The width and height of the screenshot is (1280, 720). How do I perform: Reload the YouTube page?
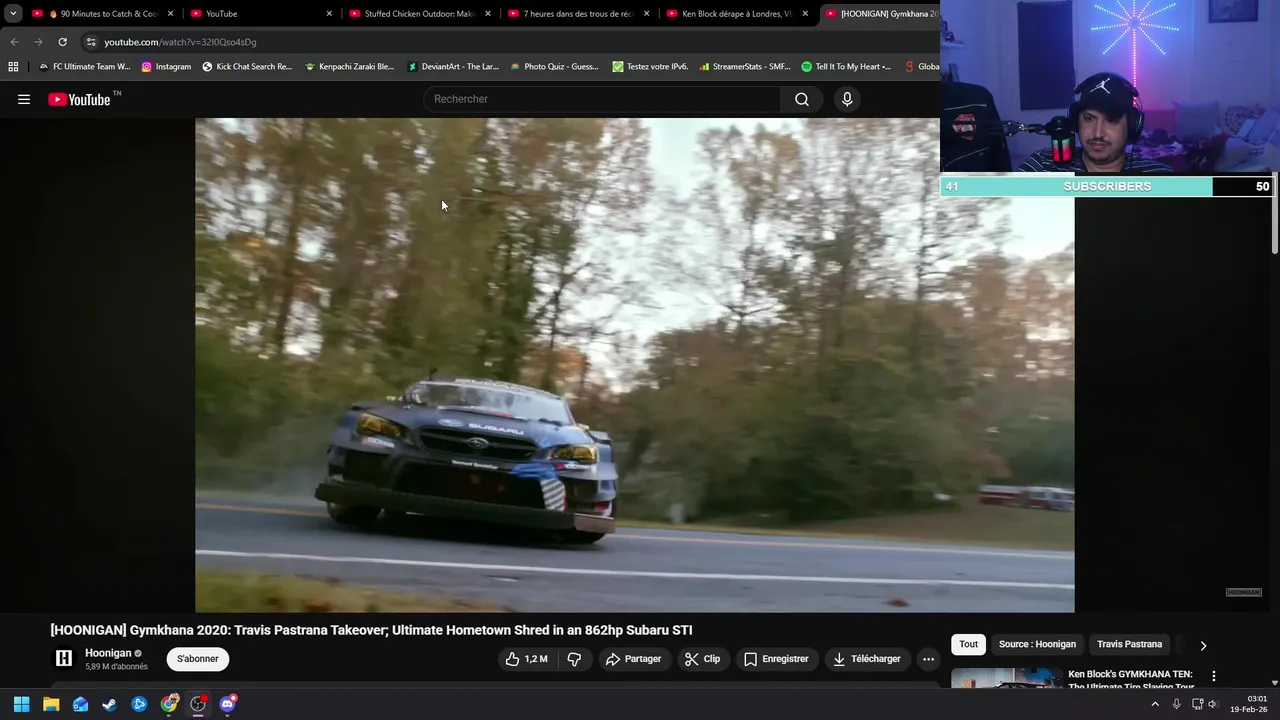[x=62, y=42]
